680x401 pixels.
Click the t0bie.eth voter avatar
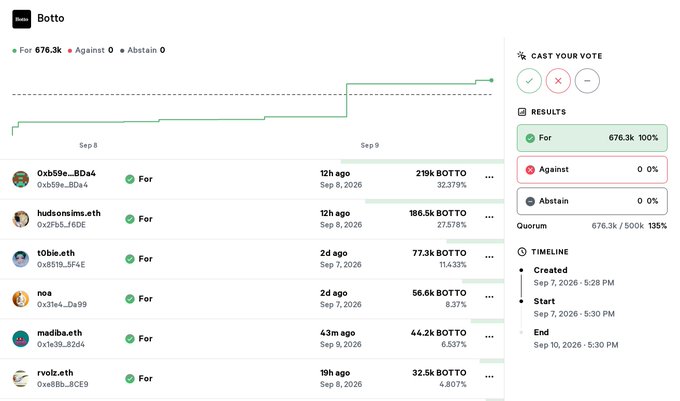[20, 259]
